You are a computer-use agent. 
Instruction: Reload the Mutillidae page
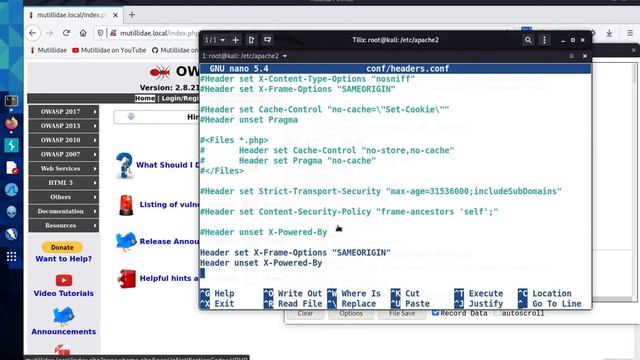point(66,33)
